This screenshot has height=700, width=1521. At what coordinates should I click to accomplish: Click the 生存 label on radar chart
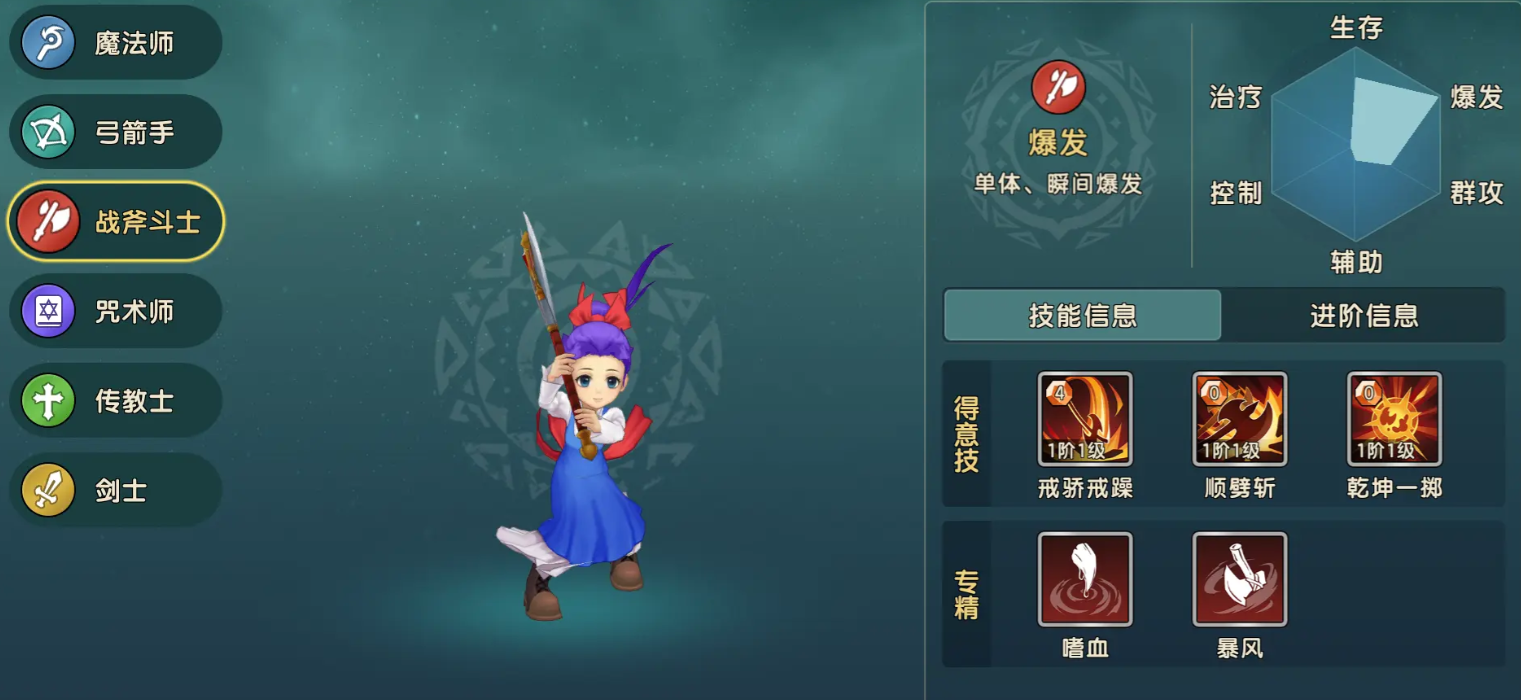click(x=1356, y=28)
